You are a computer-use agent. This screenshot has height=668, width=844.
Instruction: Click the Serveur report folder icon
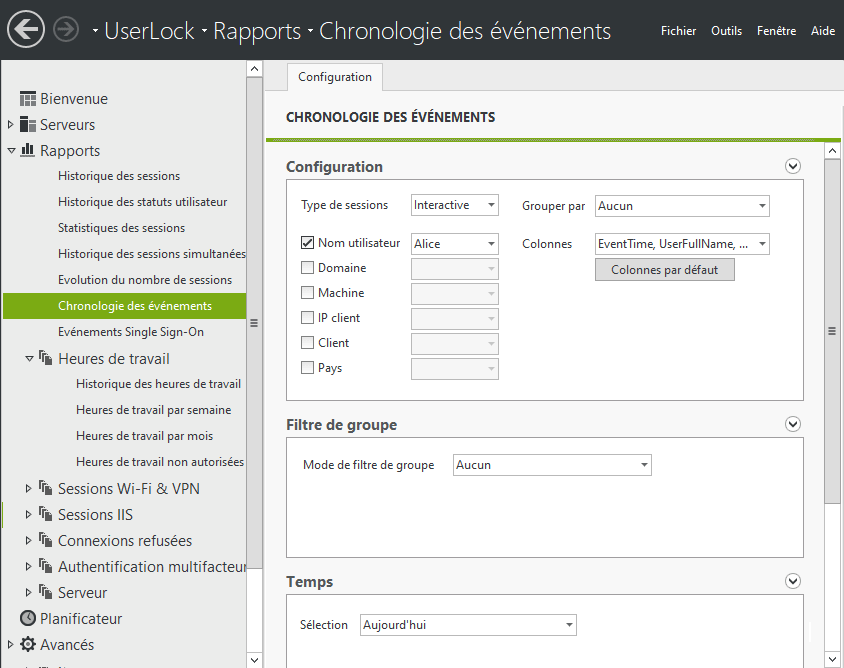point(46,592)
